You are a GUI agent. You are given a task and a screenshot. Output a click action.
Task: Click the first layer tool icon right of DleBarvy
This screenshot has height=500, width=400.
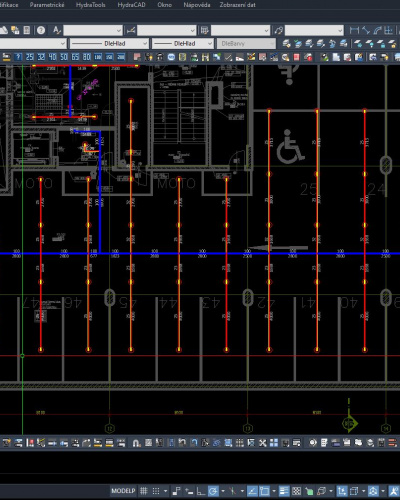click(286, 44)
